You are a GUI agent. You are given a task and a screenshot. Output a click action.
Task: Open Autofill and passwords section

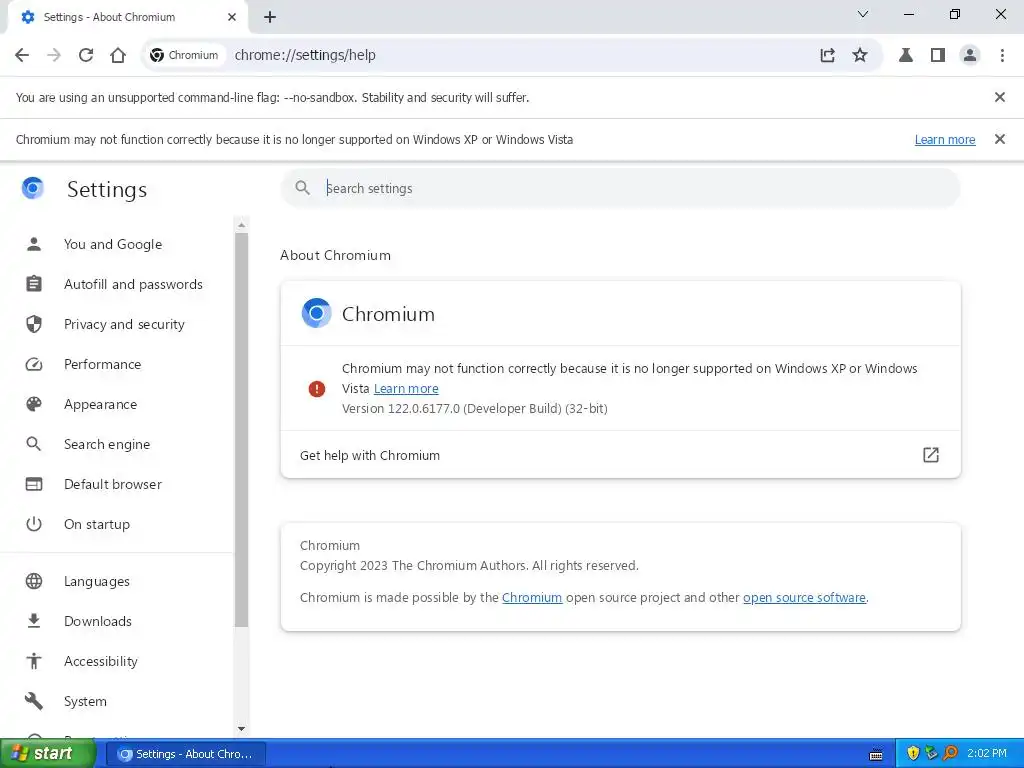point(133,284)
